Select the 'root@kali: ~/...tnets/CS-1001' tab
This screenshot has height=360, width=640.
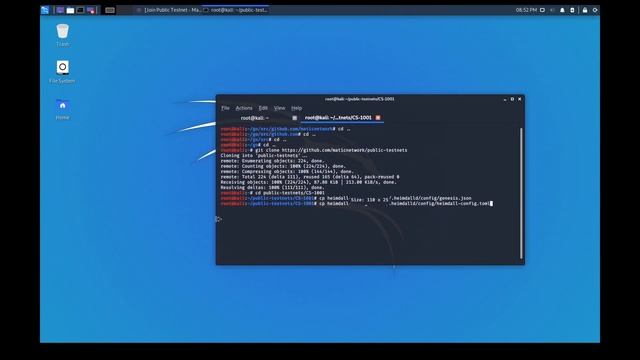click(x=342, y=118)
